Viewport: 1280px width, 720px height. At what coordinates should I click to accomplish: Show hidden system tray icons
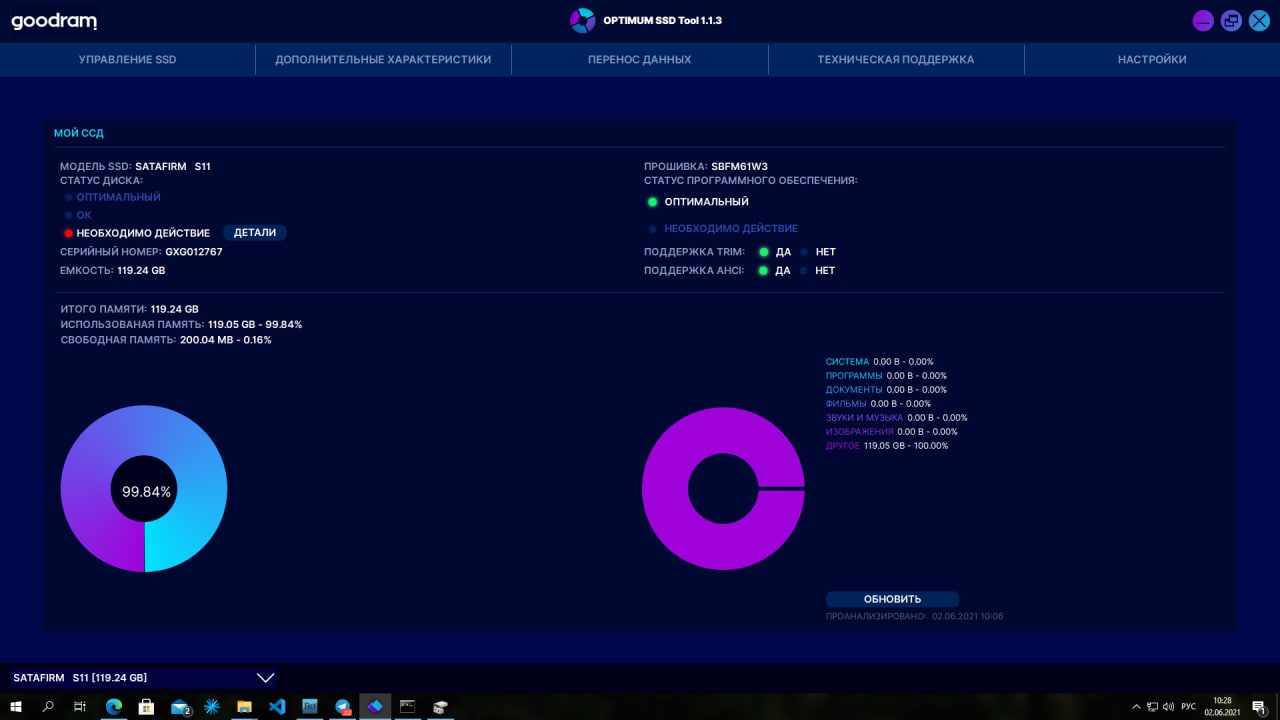coord(1136,706)
